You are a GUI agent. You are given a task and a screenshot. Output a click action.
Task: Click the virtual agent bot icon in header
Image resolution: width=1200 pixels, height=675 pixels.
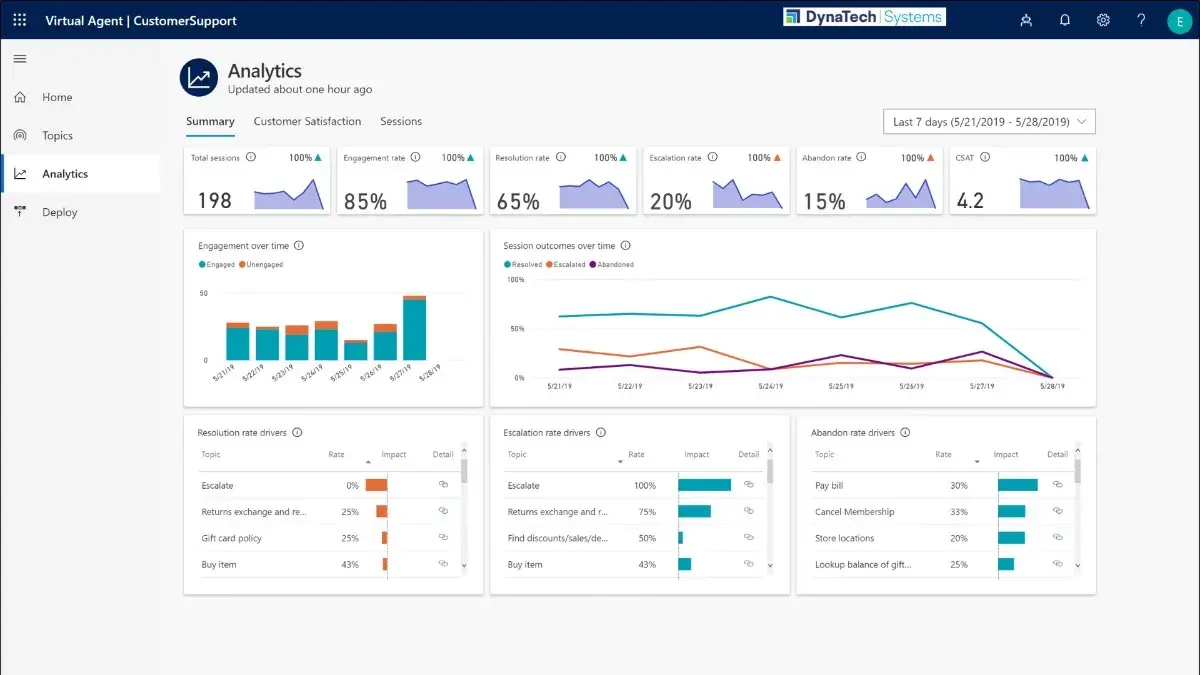click(x=1026, y=20)
